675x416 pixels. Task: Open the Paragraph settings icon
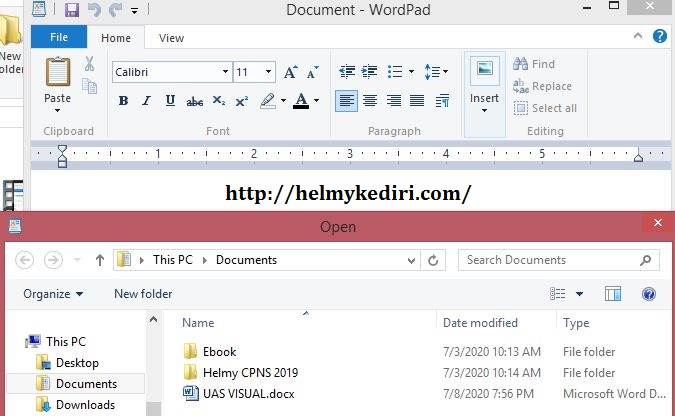[442, 101]
